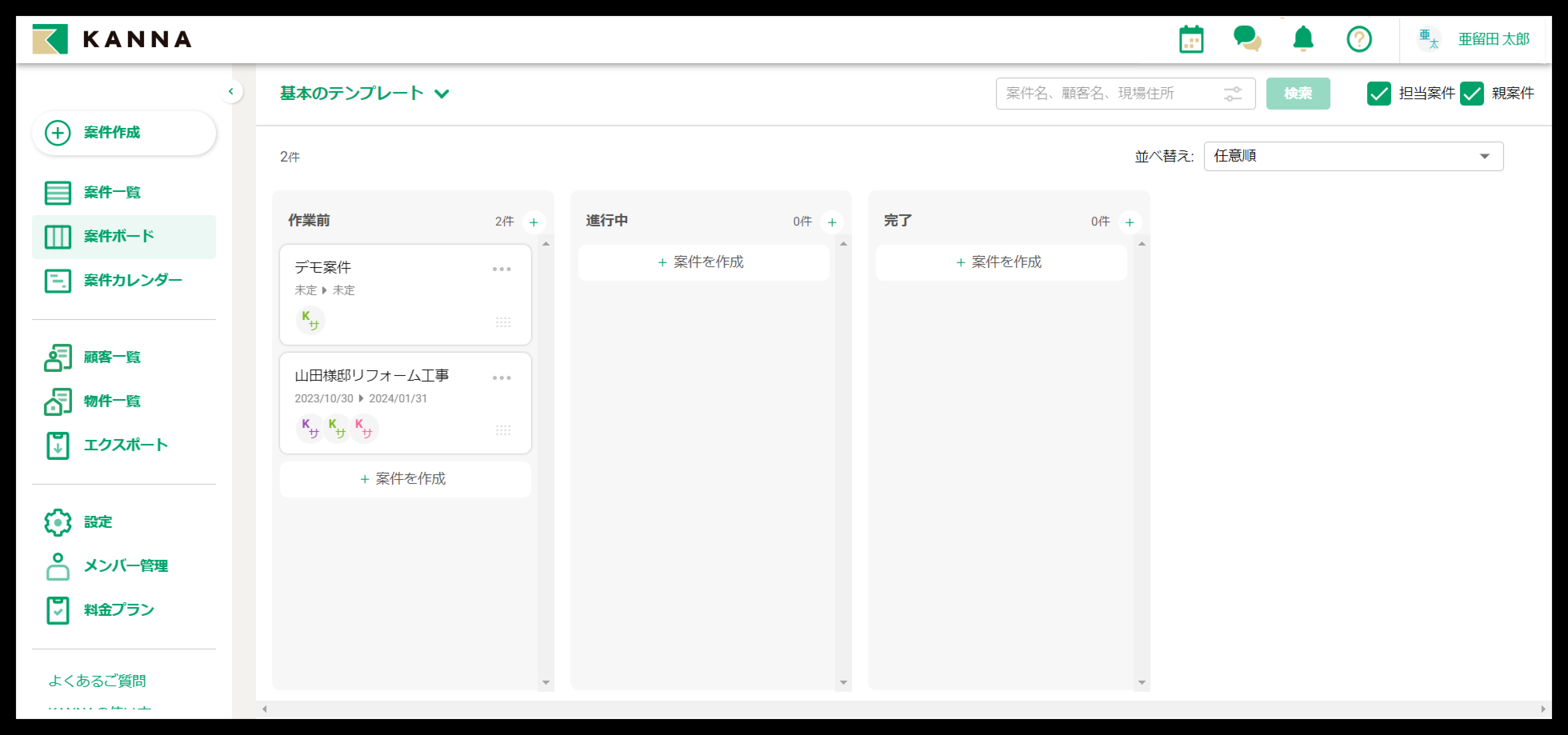Screen dimensions: 1568x735
Task: Open the three-dot menu on 山田様邸リフォーム工事 card
Action: (502, 378)
